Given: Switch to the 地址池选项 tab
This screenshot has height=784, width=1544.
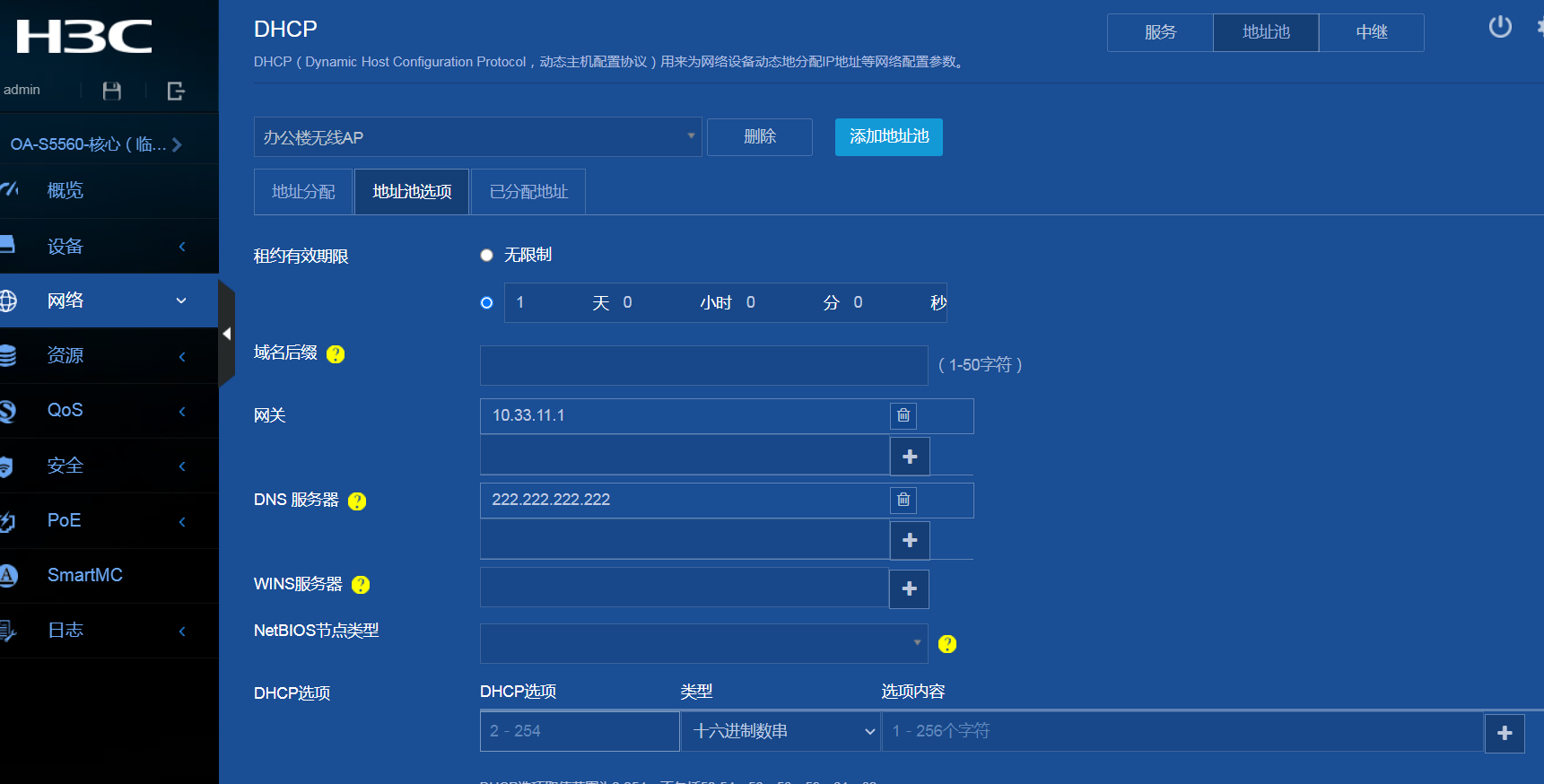Looking at the screenshot, I should (x=412, y=192).
